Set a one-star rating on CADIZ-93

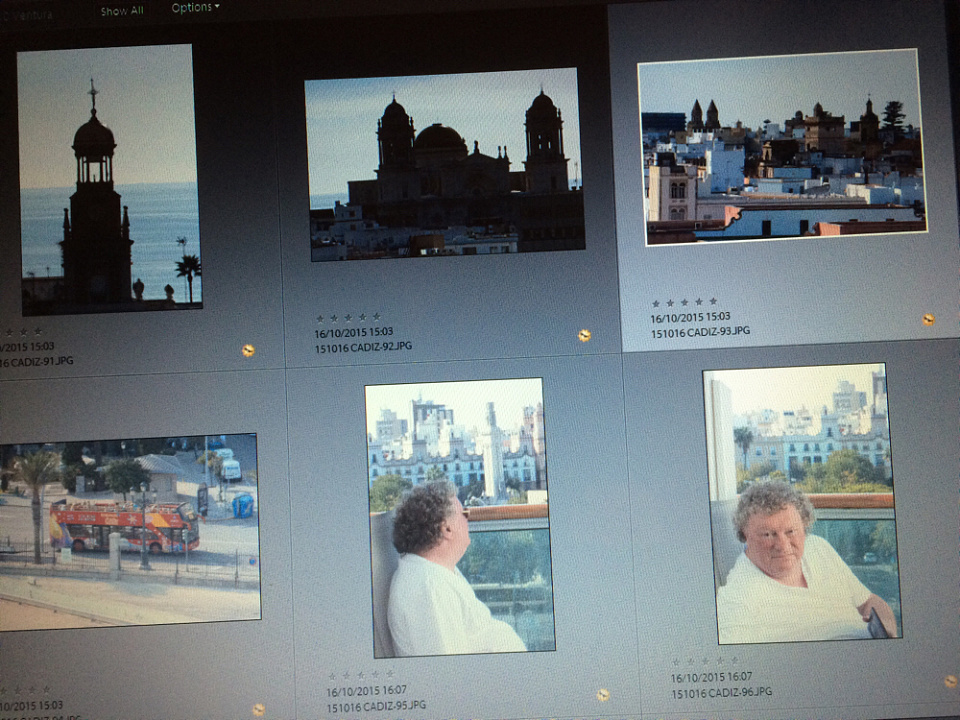[656, 303]
